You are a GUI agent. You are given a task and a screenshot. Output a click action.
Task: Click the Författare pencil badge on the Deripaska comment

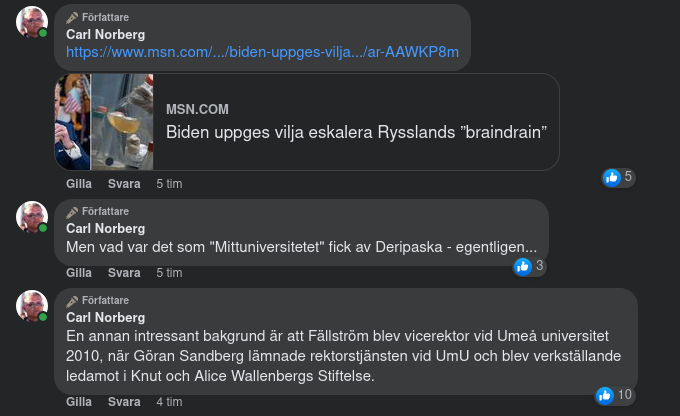(x=72, y=212)
